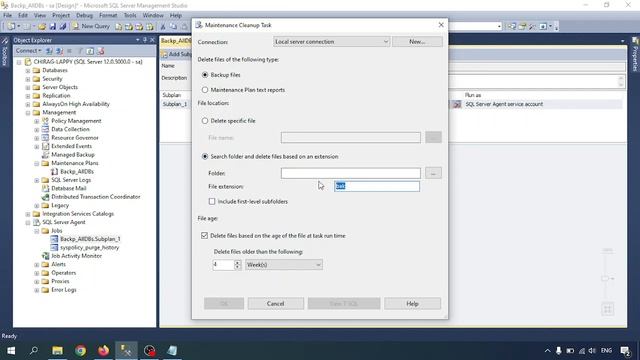
Task: Close the Object Explorer panel
Action: (152, 40)
